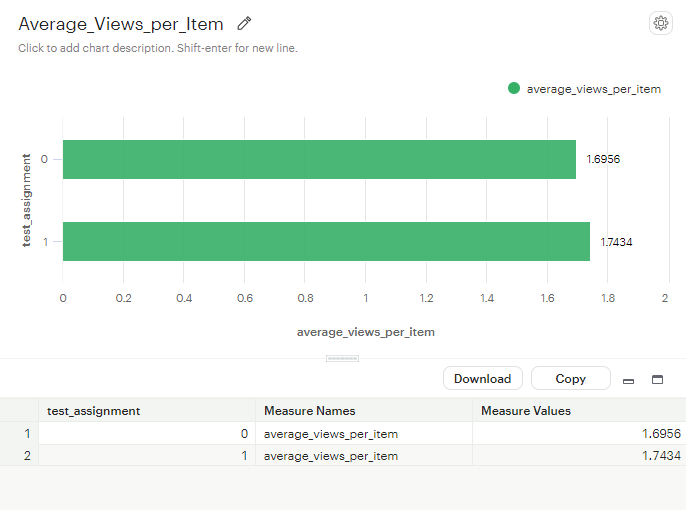This screenshot has width=686, height=510.
Task: Download the chart data
Action: coord(482,378)
